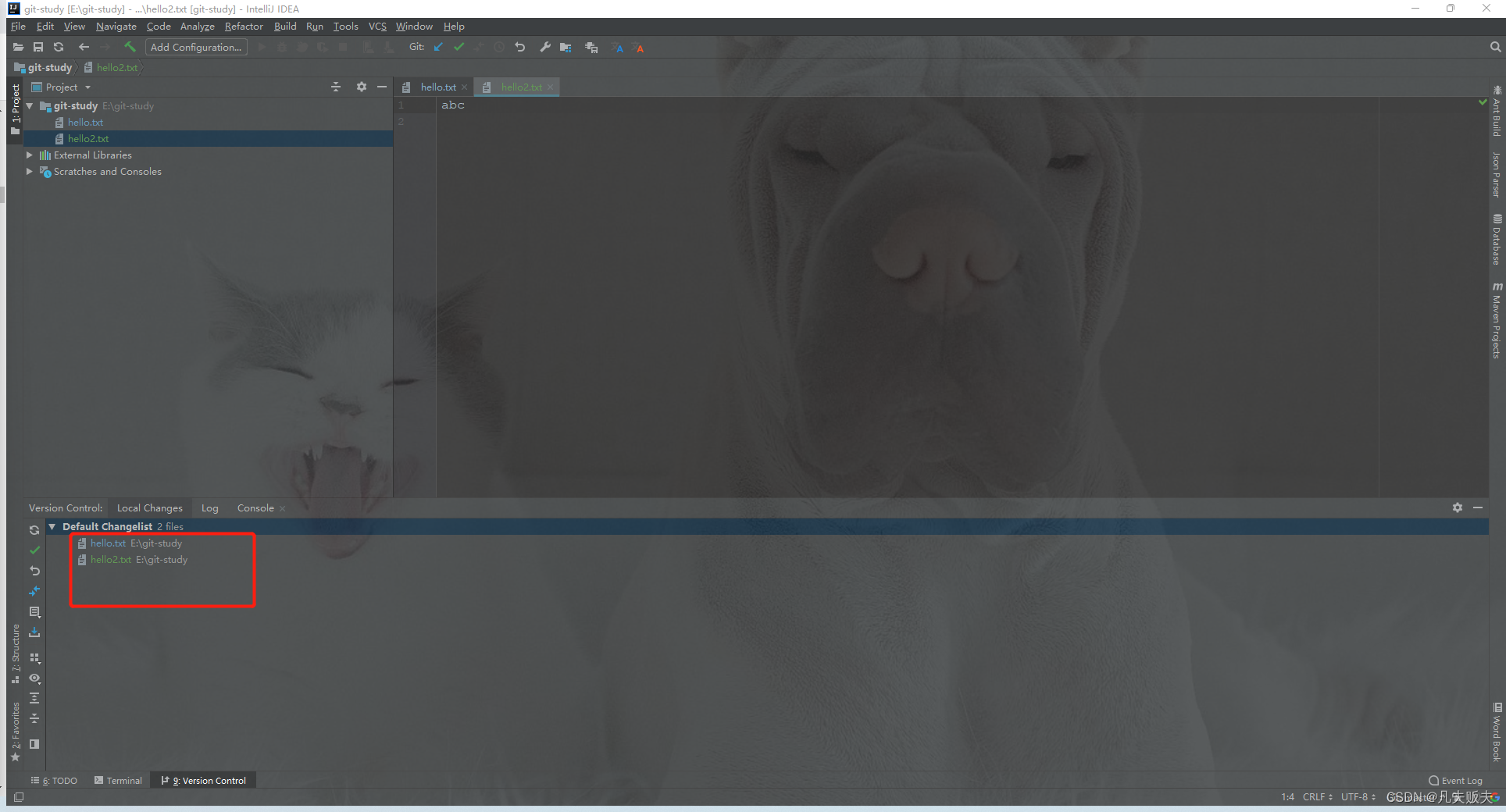Switch to the Console tab

[x=255, y=508]
